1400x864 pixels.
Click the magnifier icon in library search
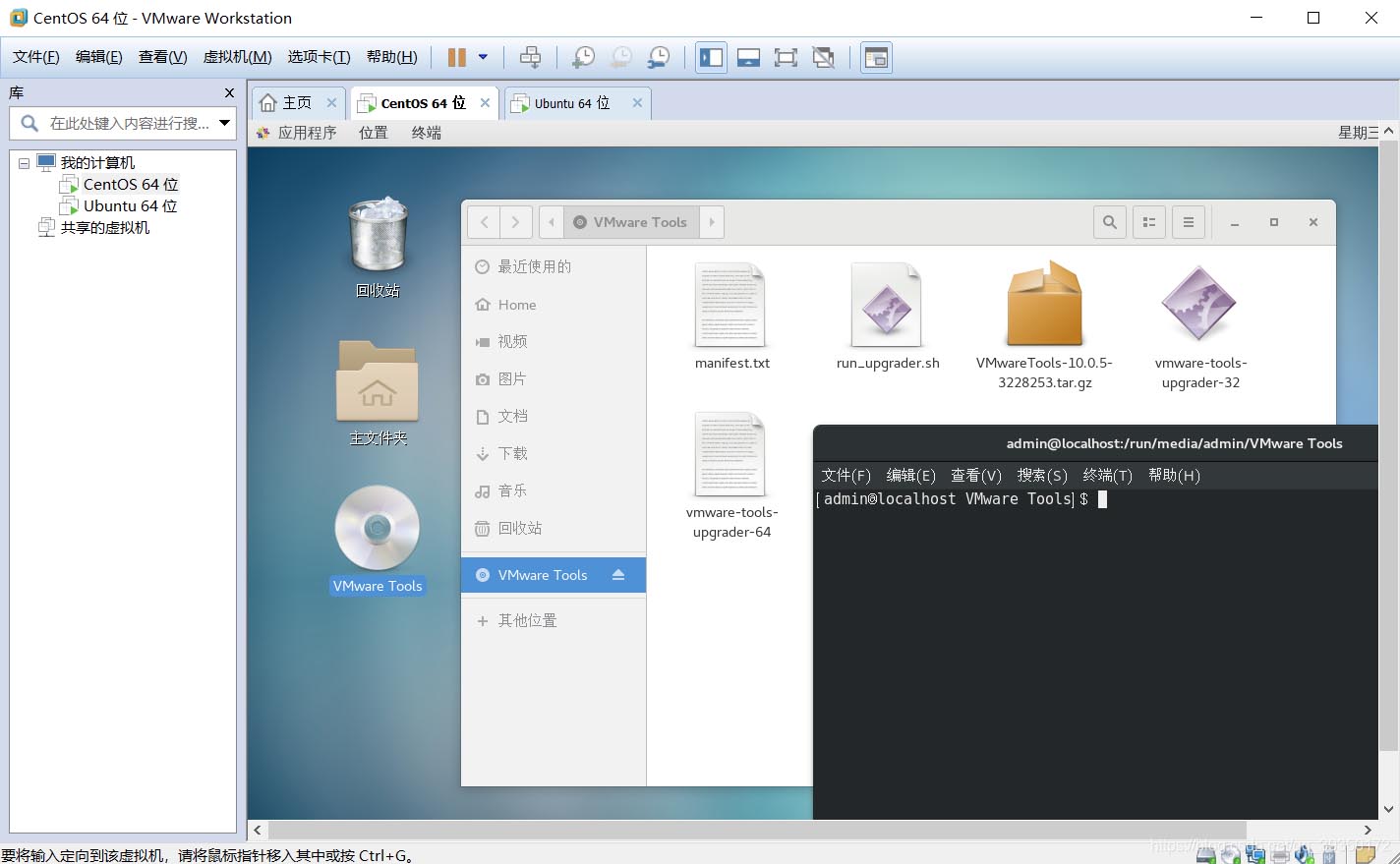tap(29, 123)
